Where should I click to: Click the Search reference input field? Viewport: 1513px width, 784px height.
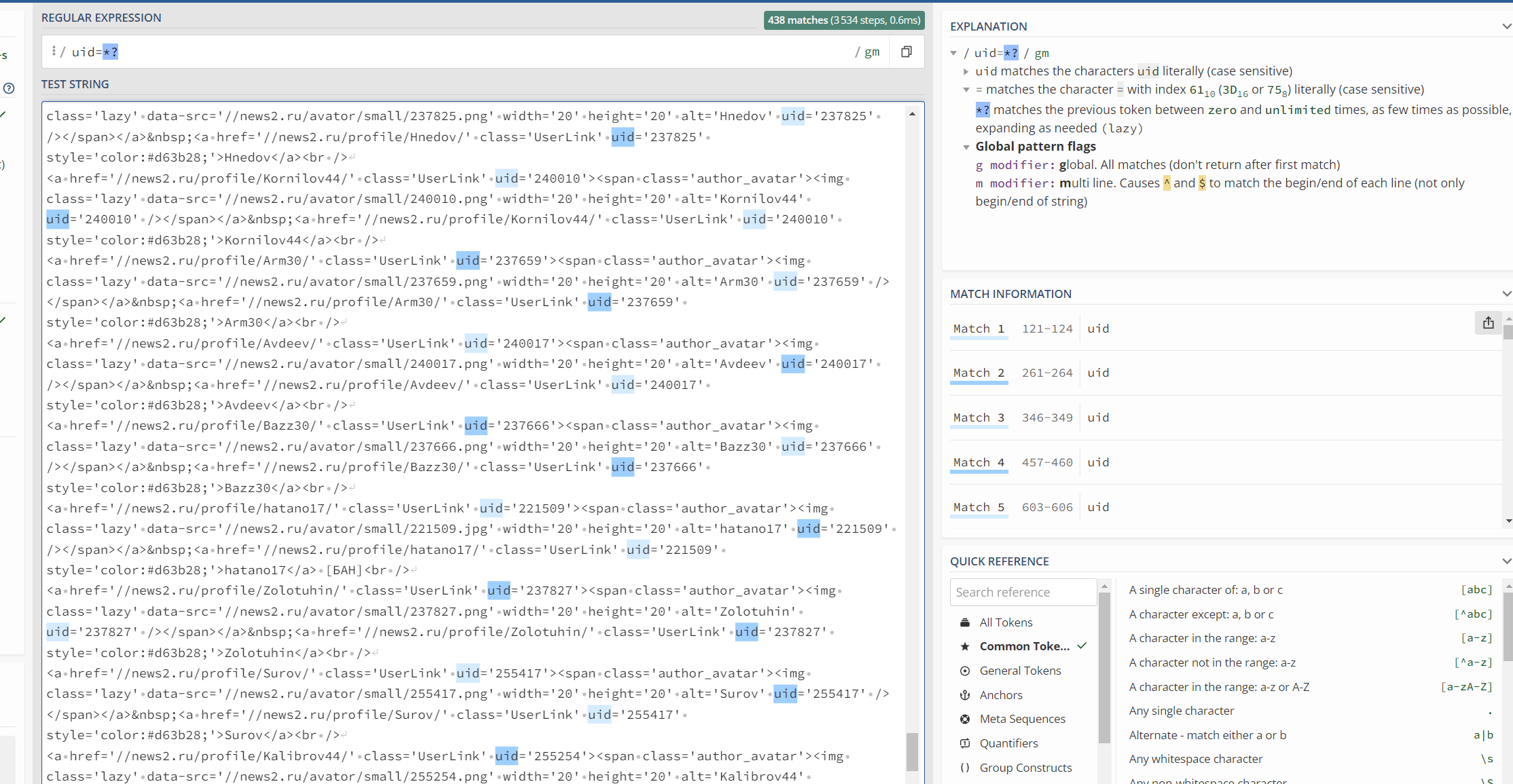click(x=1023, y=592)
